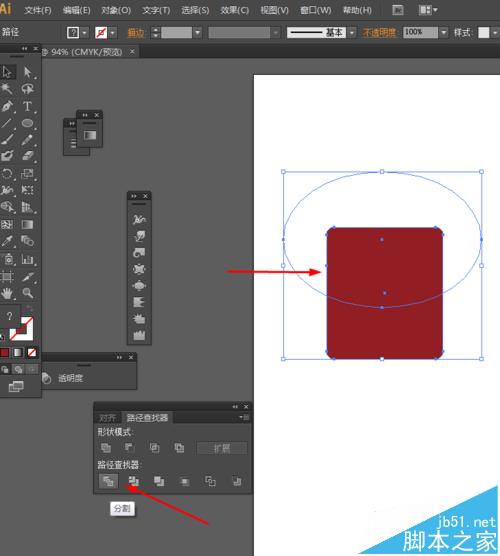Select the Column Graph tool
The height and width of the screenshot is (556, 500).
[27, 260]
